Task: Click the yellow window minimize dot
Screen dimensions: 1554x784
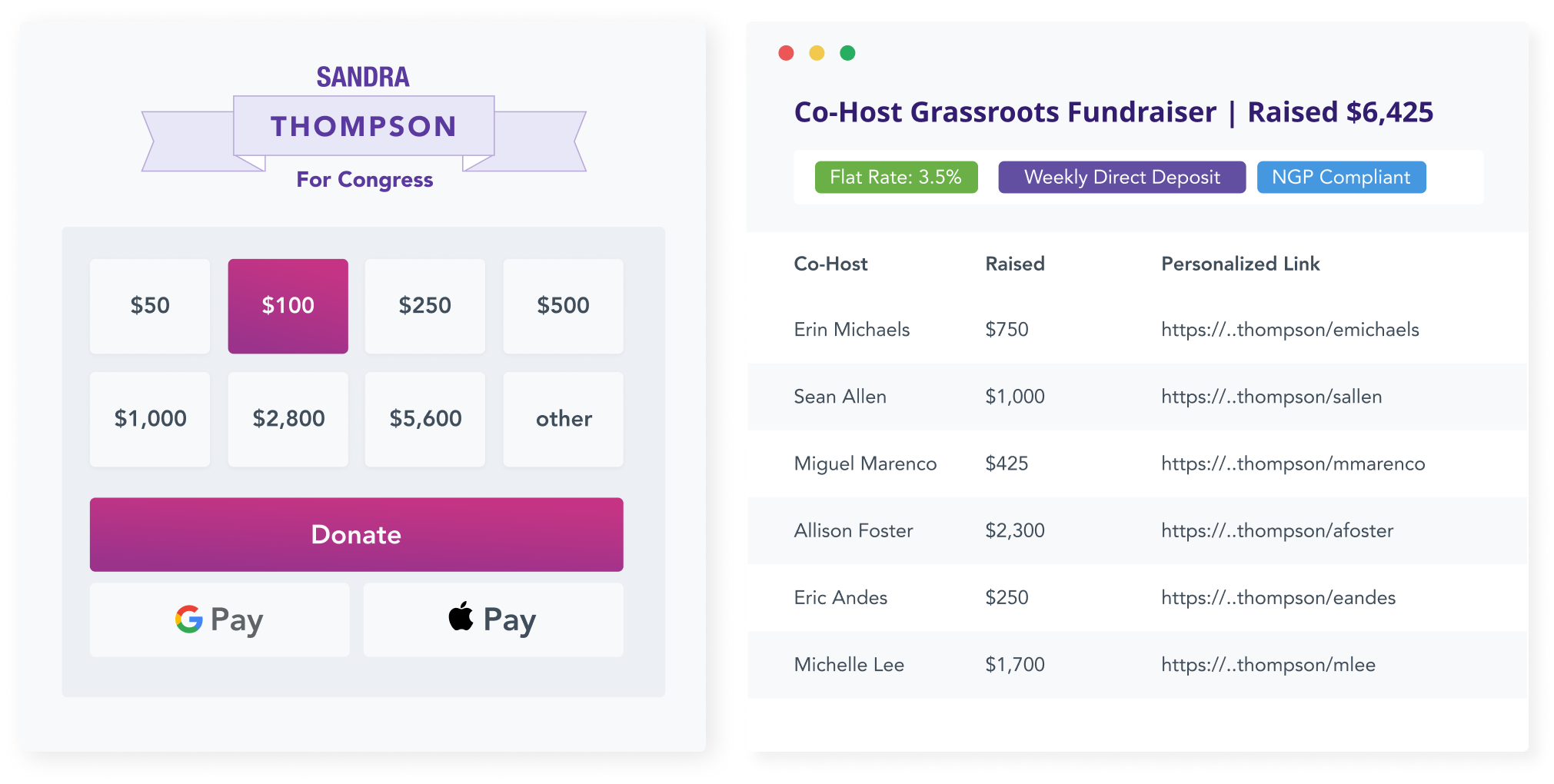Action: [x=817, y=53]
